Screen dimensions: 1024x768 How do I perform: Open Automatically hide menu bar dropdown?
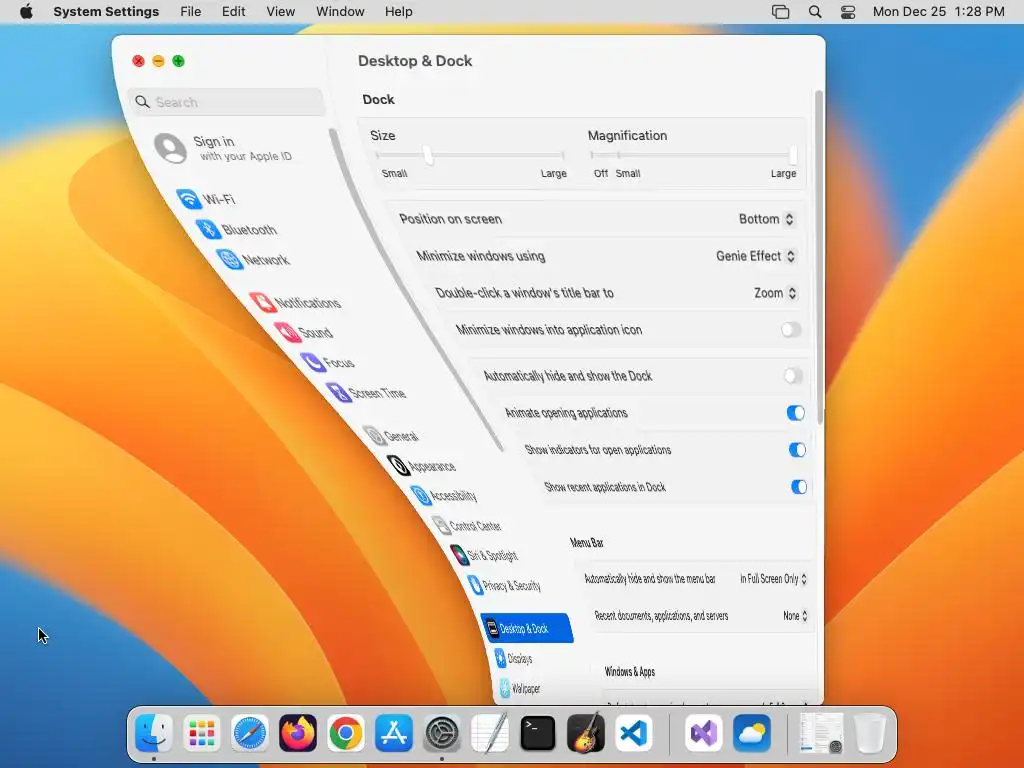[773, 579]
